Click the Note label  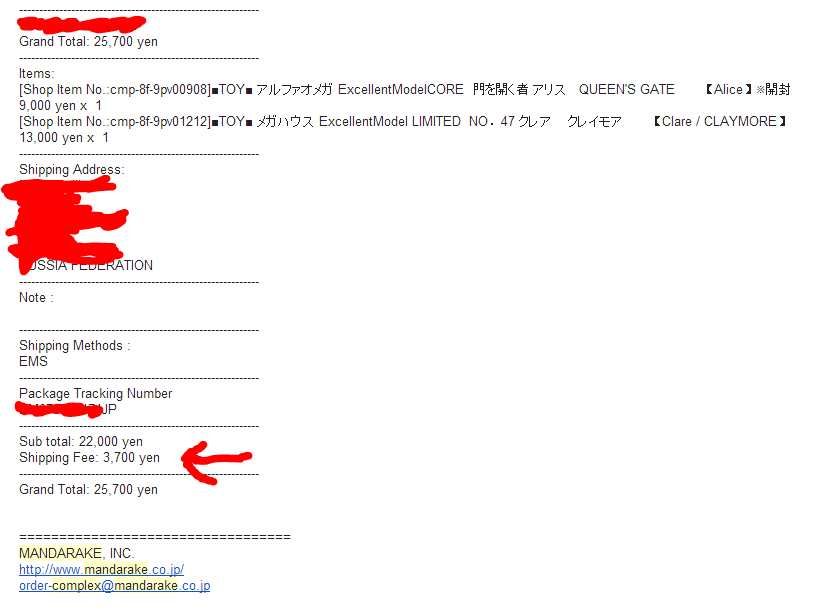(36, 298)
